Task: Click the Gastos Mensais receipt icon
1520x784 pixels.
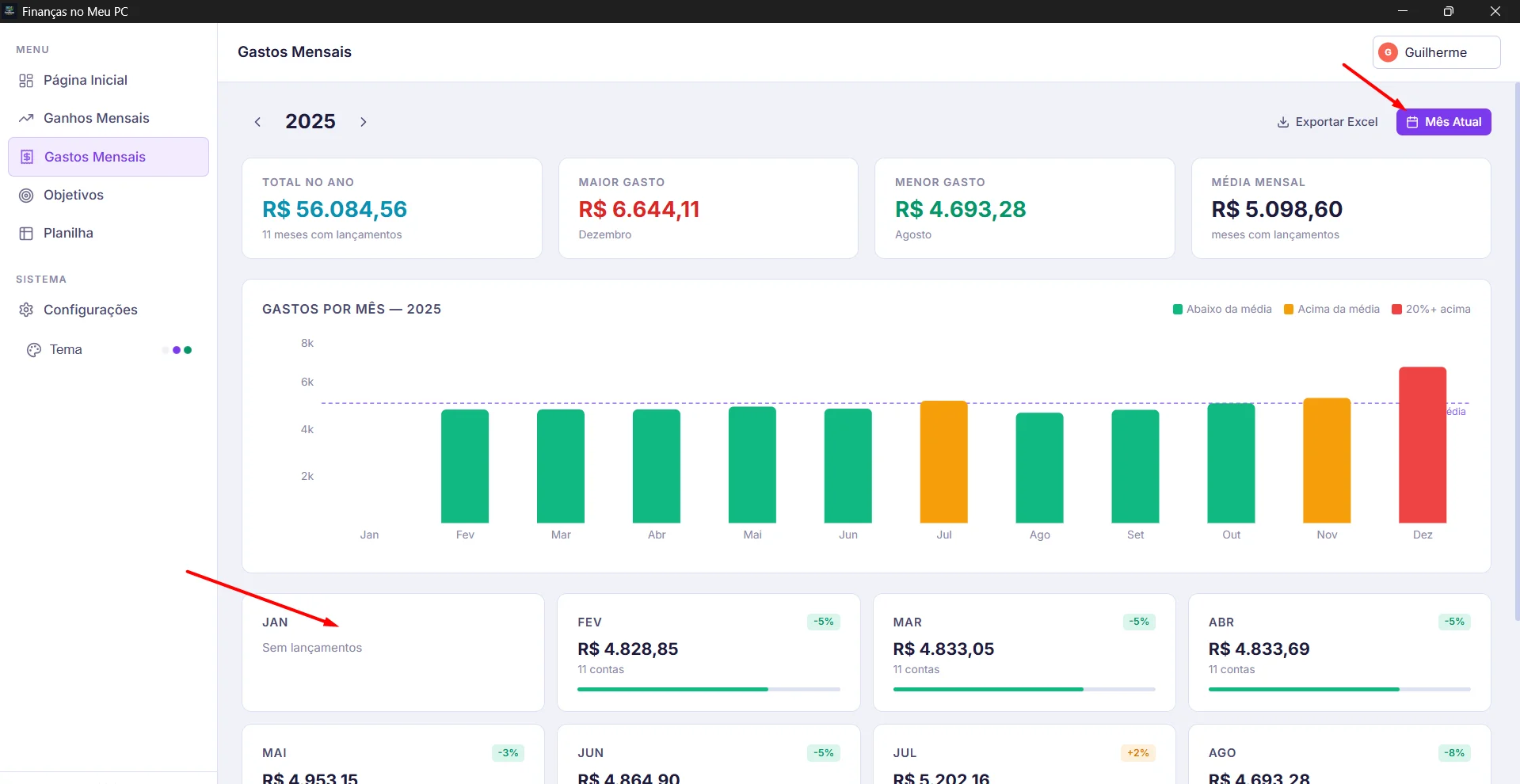Action: (27, 157)
